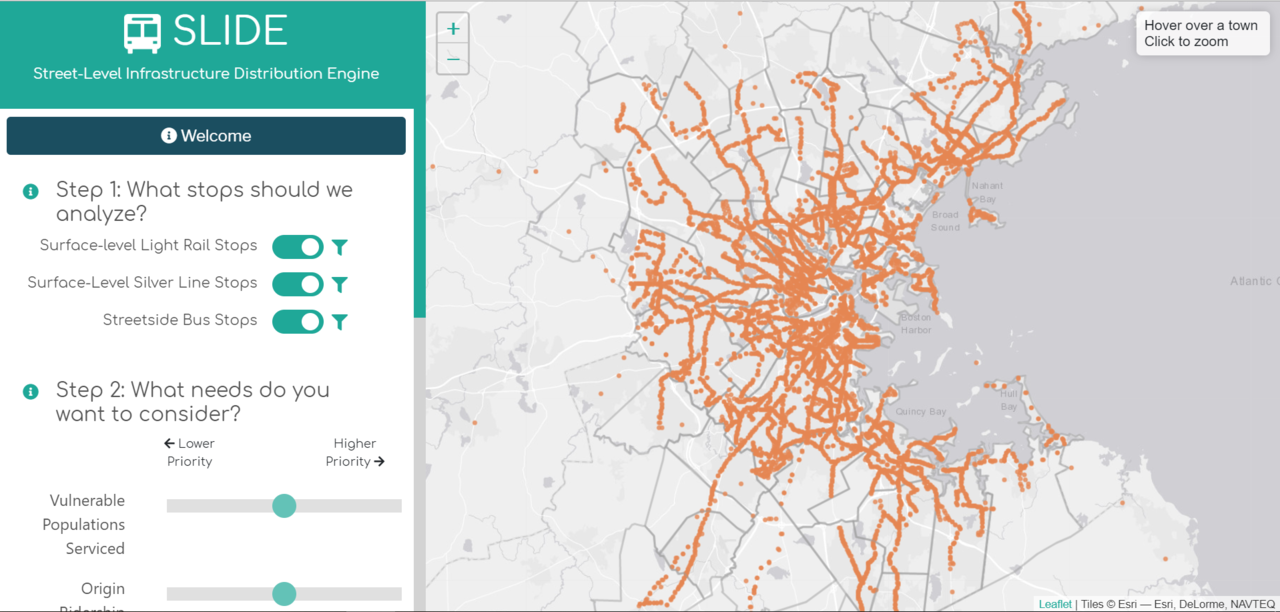
Task: Disable Surface-Level Silver Line Stops switch
Action: (x=298, y=284)
